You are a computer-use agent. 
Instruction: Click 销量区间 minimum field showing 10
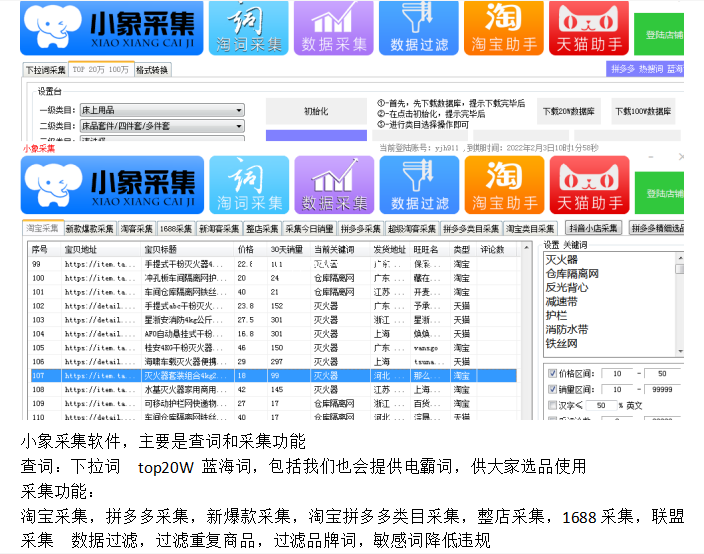618,390
